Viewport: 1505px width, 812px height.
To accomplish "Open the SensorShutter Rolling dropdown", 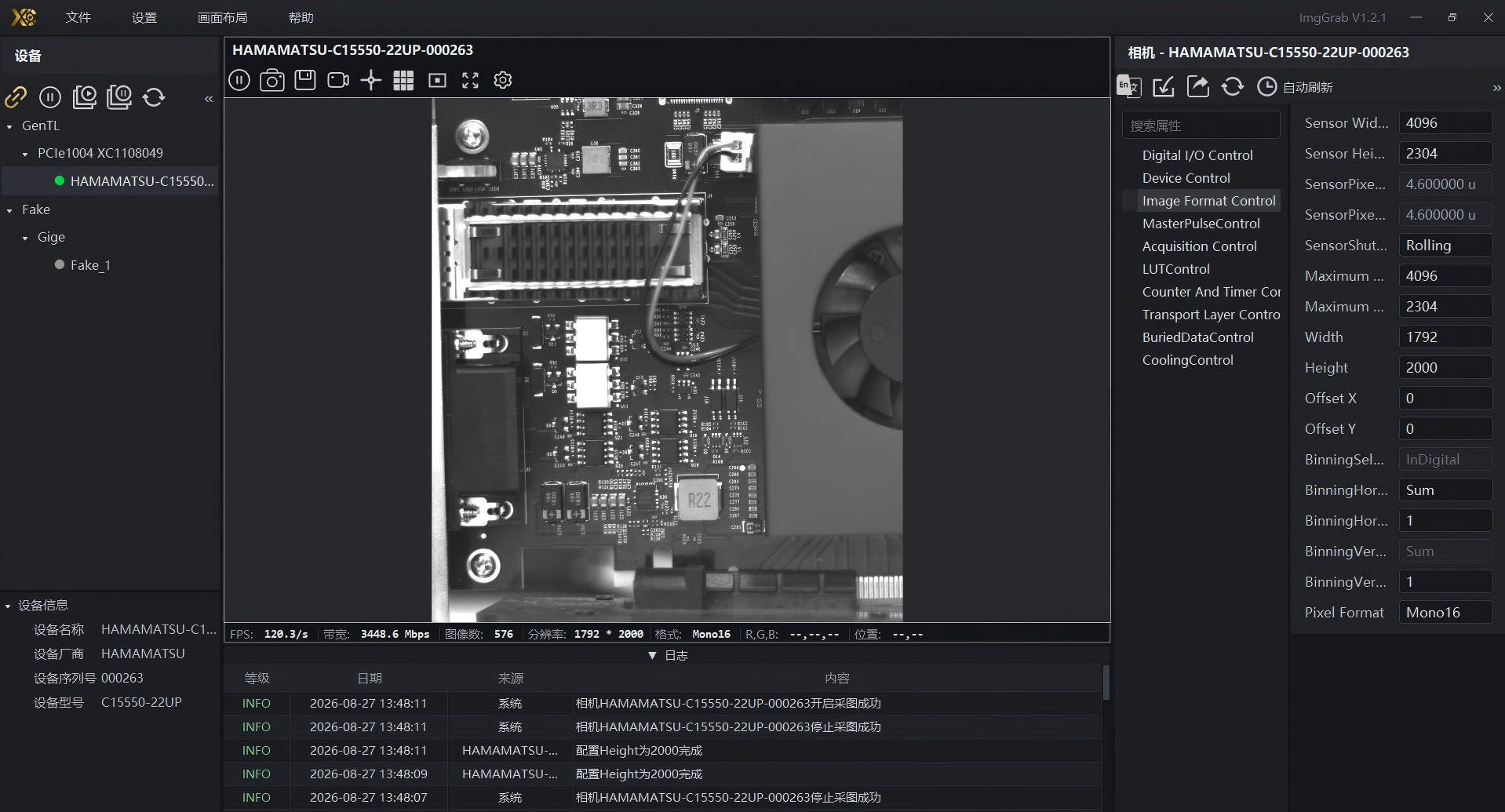I will point(1445,246).
